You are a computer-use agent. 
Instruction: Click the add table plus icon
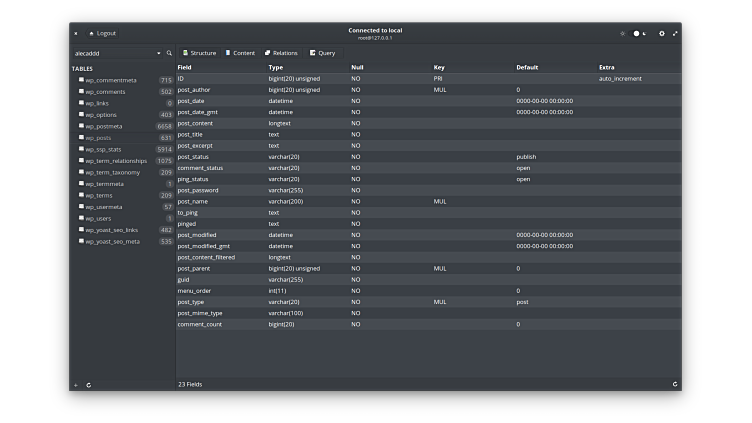pos(75,384)
